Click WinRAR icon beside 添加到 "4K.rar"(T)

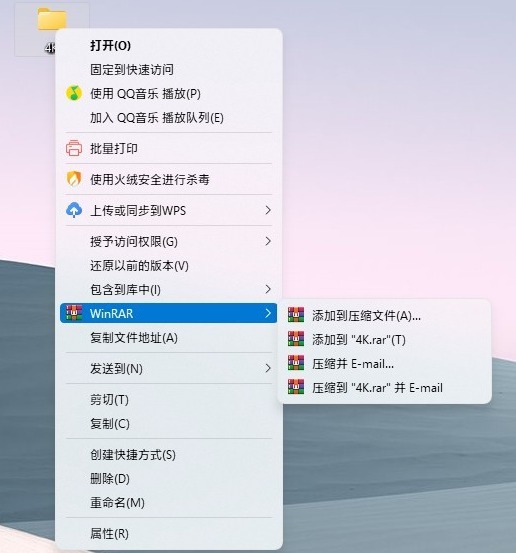[x=296, y=339]
